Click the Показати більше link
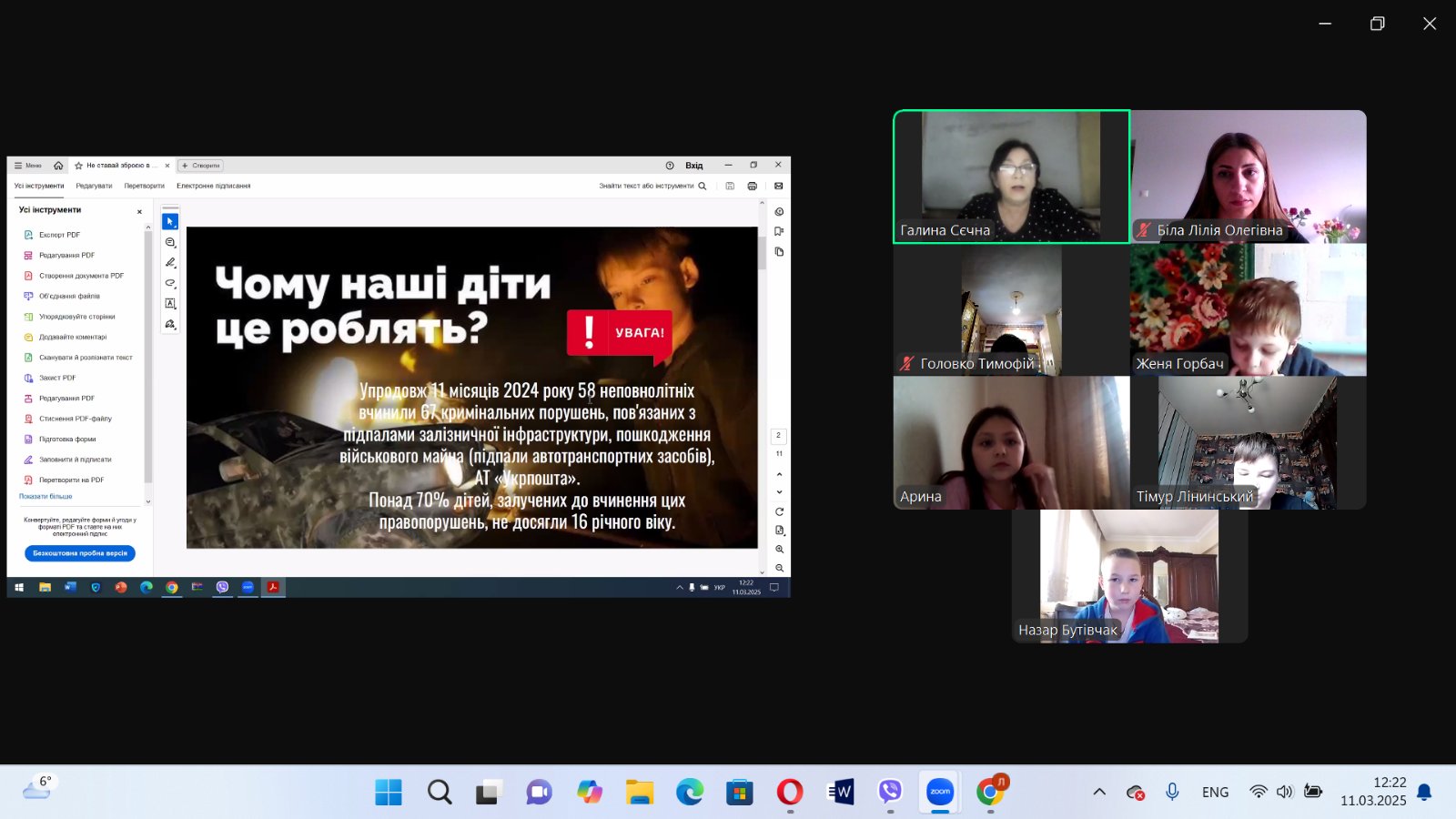Image resolution: width=1456 pixels, height=819 pixels. [x=45, y=497]
